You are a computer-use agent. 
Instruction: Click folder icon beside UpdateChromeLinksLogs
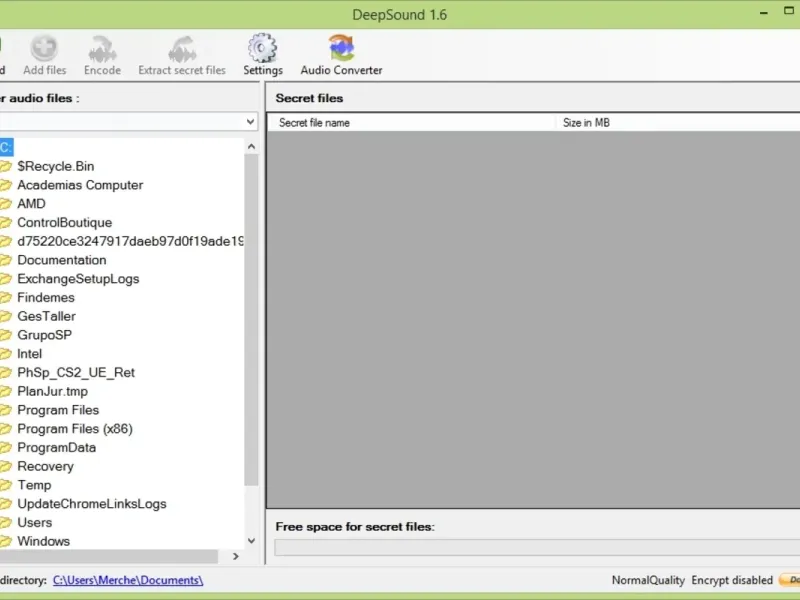pyautogui.click(x=6, y=504)
